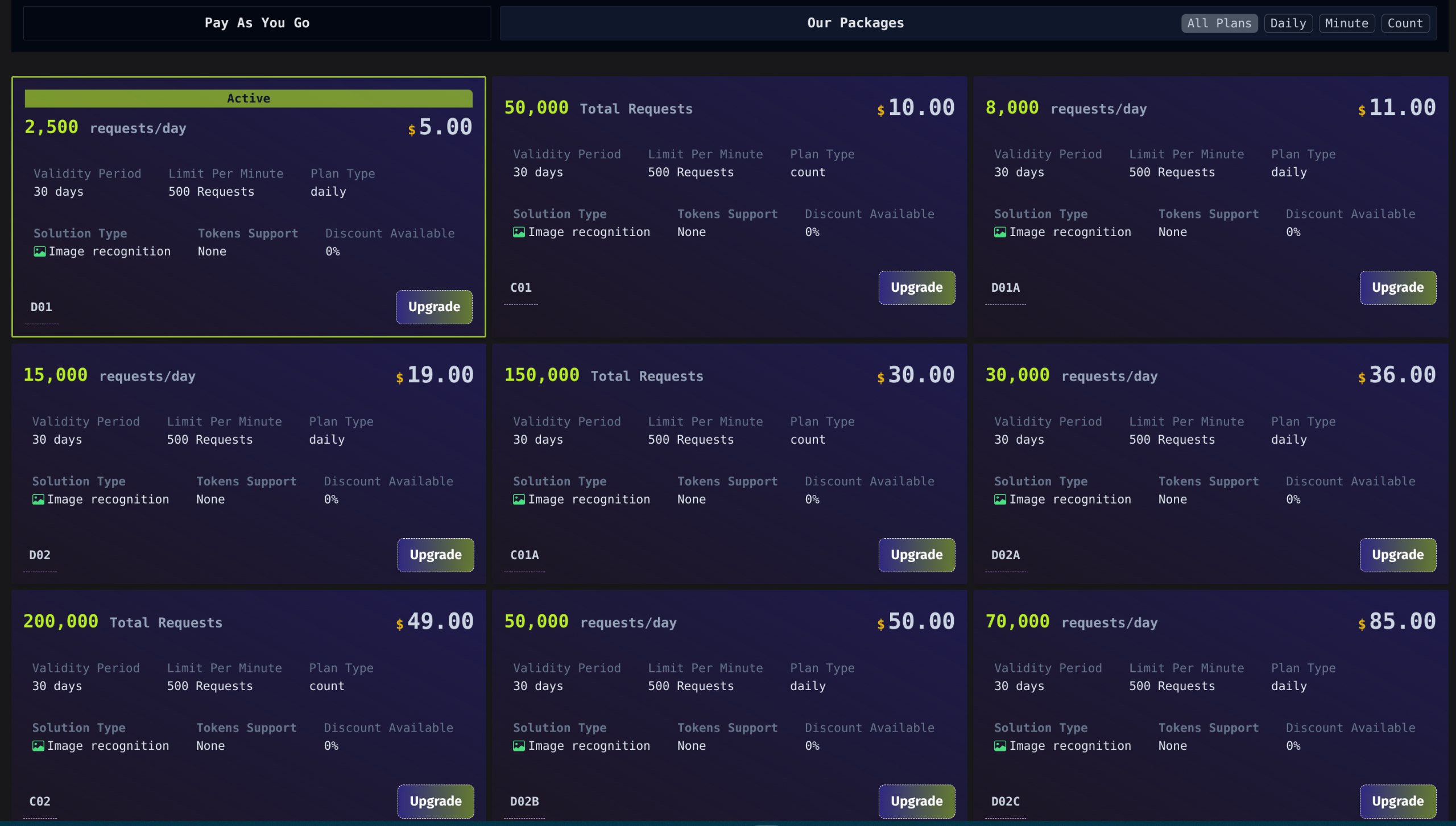Upgrade to the $5.00 D01 plan
The height and width of the screenshot is (826, 1456).
point(435,307)
